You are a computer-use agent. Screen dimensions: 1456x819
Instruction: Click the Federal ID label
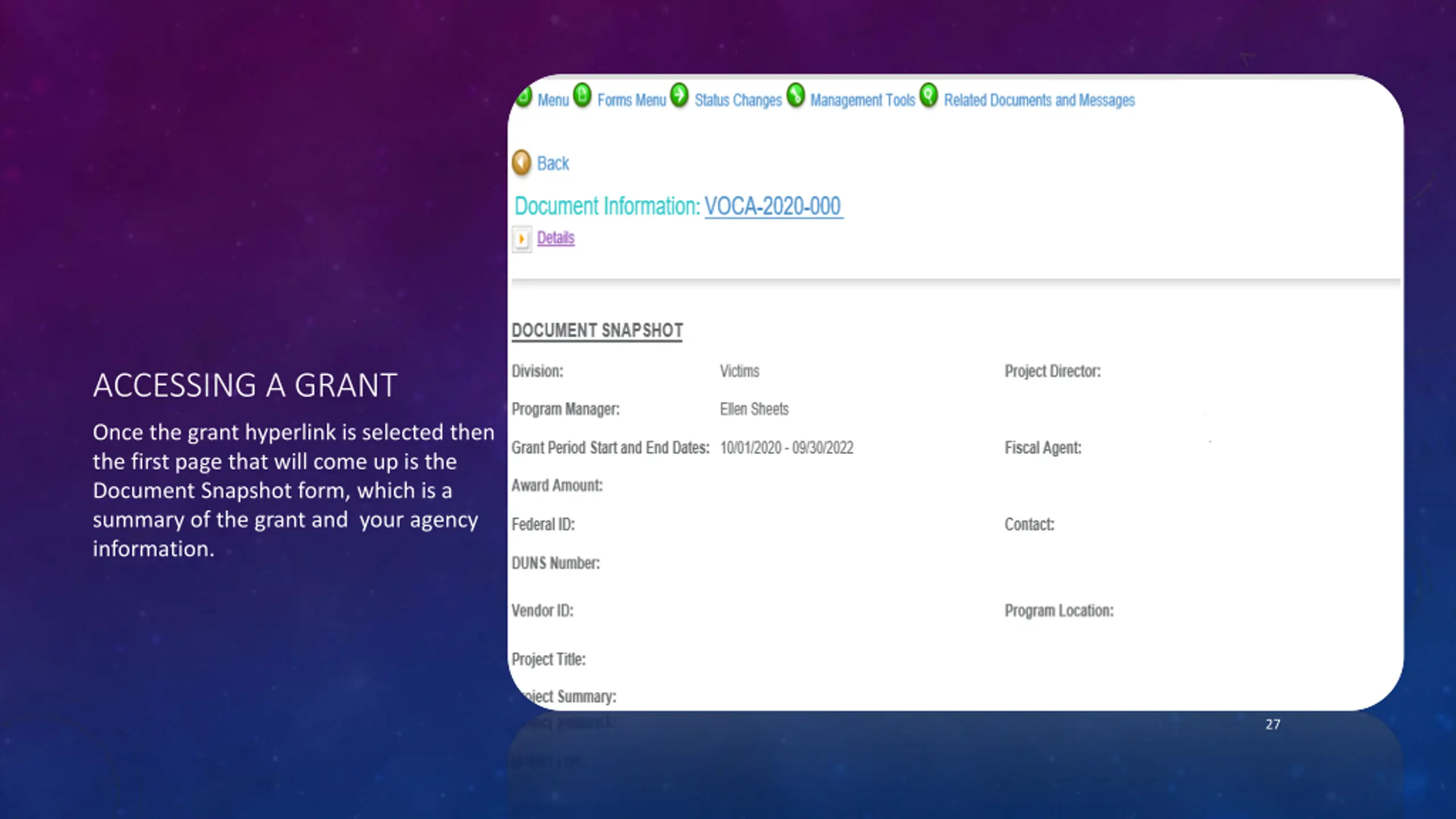(543, 524)
